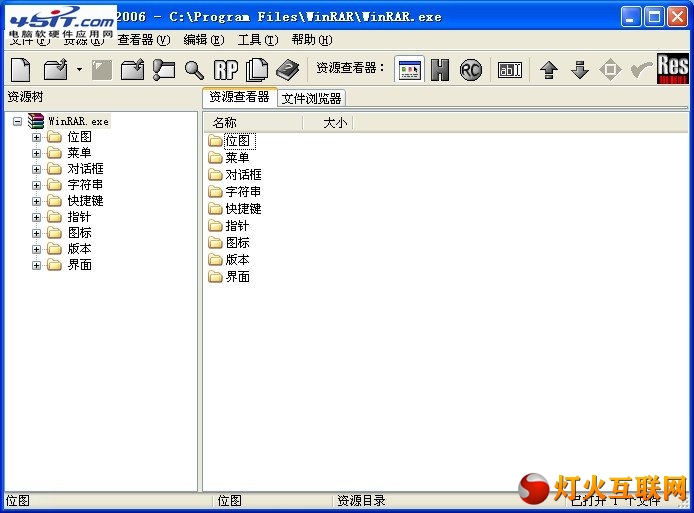
Task: Select 对话框 in the resource tree
Action: coord(85,169)
